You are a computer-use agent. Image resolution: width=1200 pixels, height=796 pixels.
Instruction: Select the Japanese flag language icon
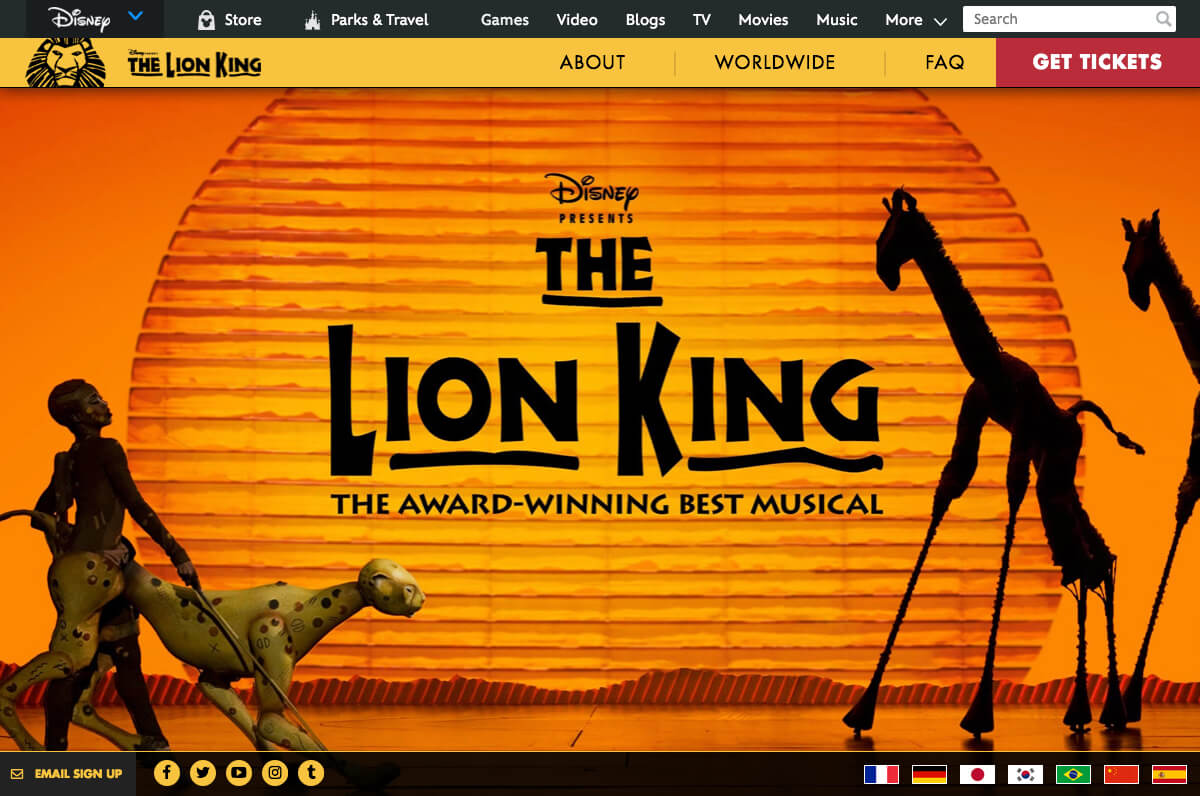click(977, 774)
